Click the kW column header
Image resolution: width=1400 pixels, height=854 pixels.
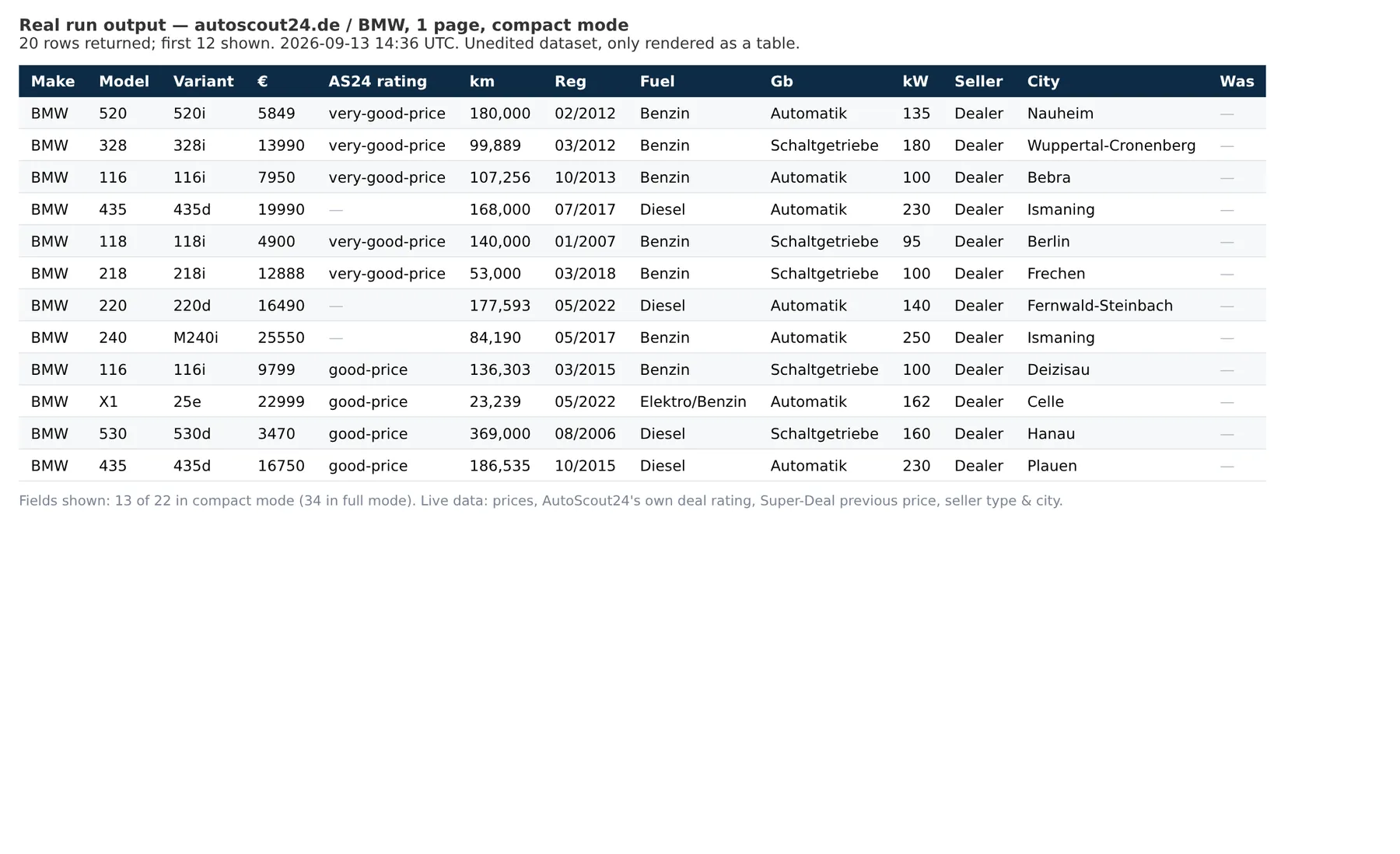pyautogui.click(x=915, y=82)
